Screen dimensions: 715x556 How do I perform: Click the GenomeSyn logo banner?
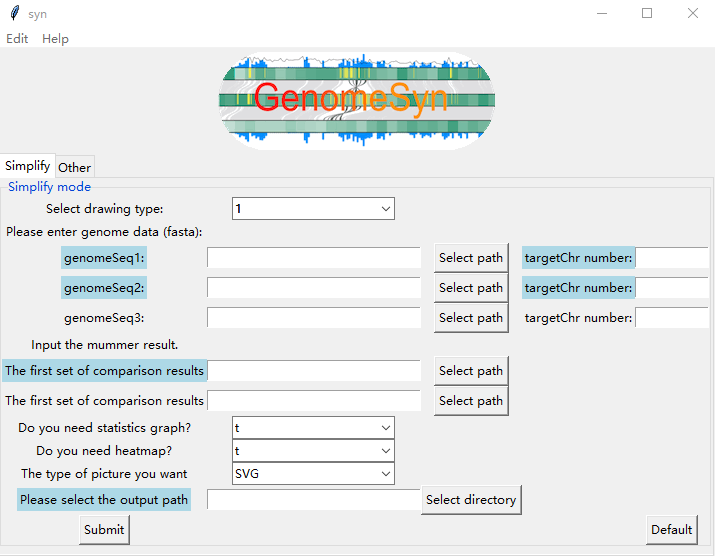(357, 100)
